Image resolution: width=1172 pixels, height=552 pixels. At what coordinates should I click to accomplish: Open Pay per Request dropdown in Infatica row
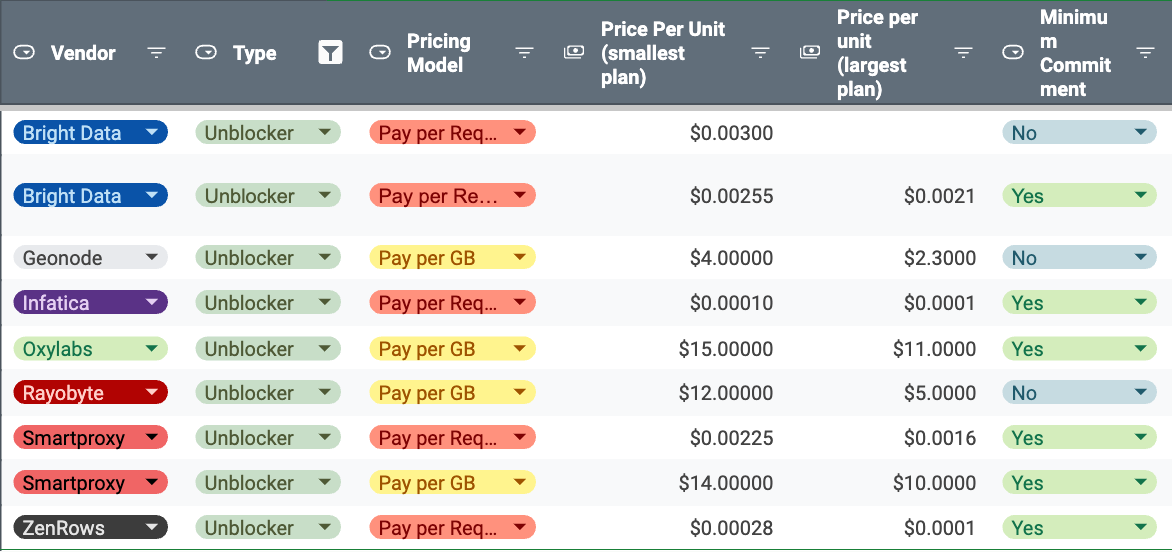pos(452,303)
